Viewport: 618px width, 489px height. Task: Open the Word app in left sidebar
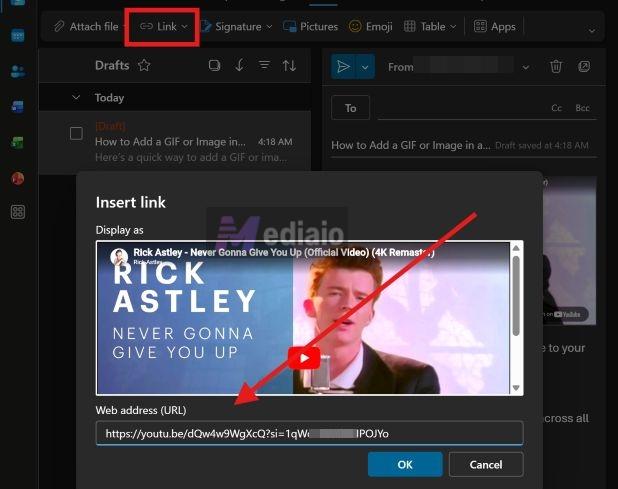(17, 107)
